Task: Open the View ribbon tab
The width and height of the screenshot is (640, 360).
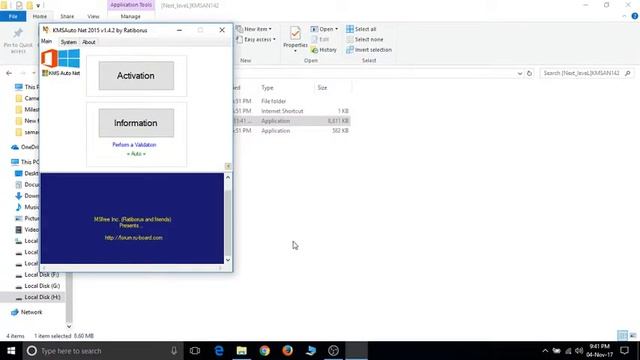Action: pyautogui.click(x=93, y=16)
